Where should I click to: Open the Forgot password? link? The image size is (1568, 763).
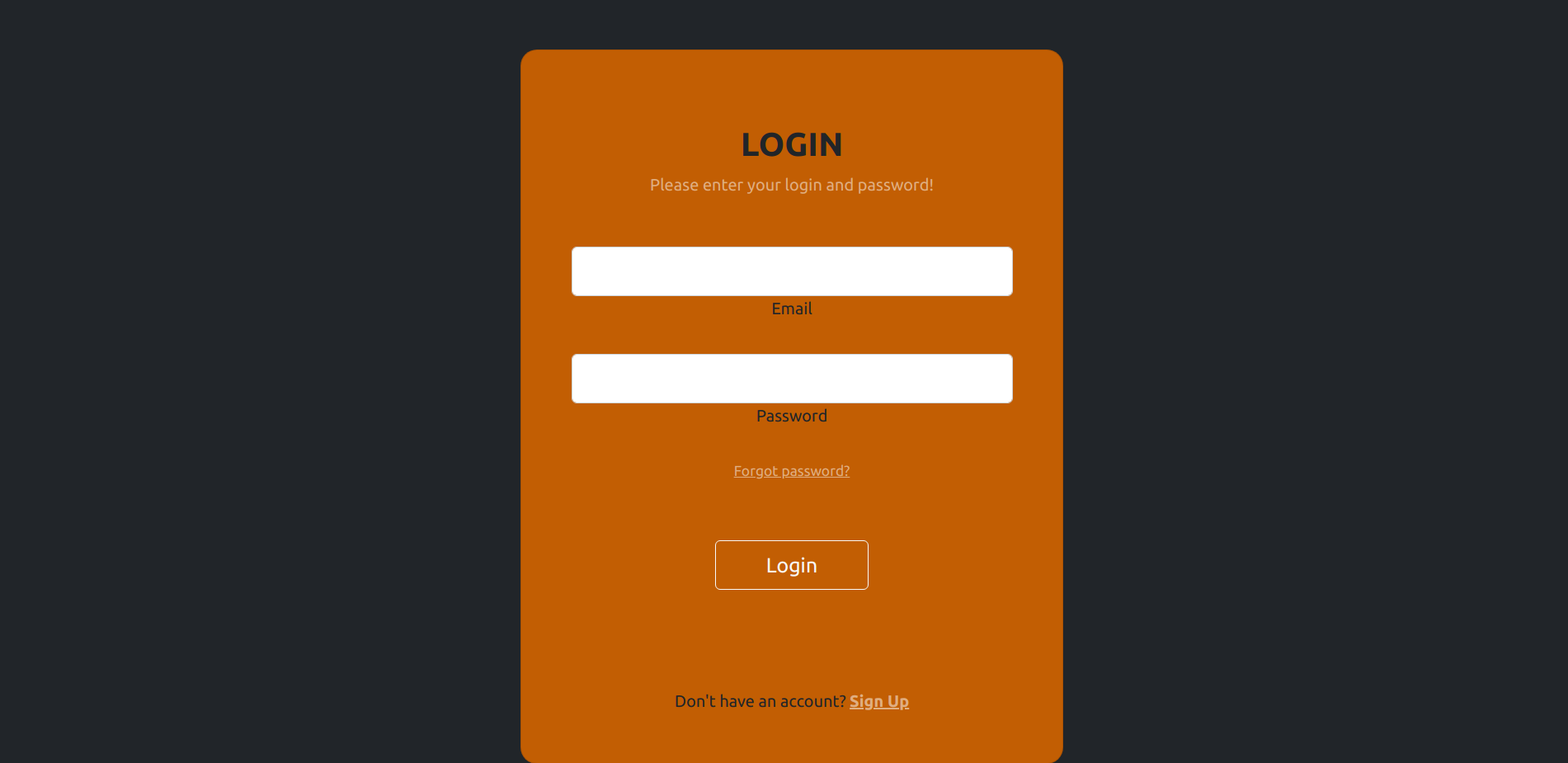click(792, 471)
